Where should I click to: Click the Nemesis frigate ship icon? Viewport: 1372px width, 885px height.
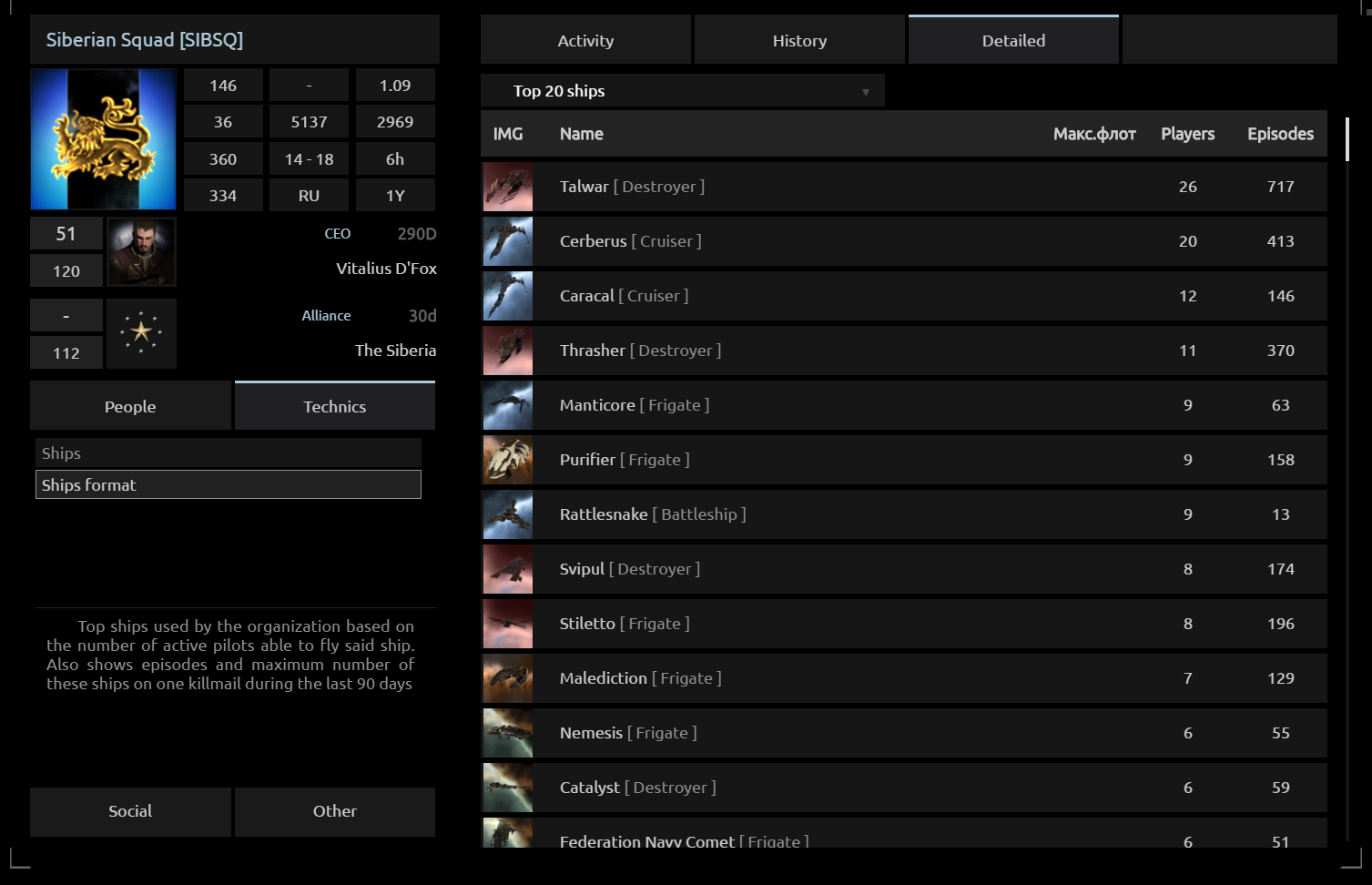[508, 733]
